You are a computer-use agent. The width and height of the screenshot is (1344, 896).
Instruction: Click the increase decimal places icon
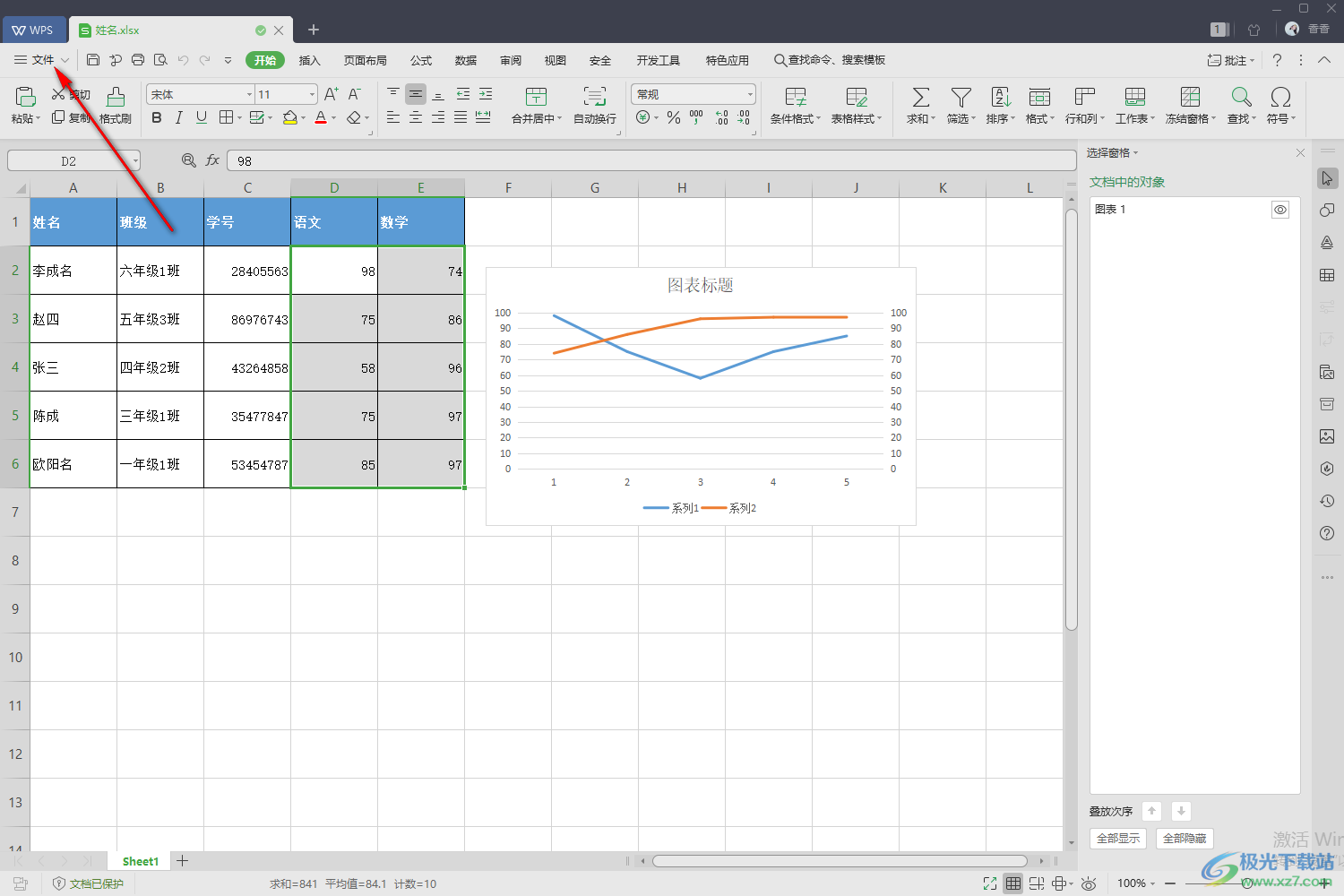click(x=721, y=117)
